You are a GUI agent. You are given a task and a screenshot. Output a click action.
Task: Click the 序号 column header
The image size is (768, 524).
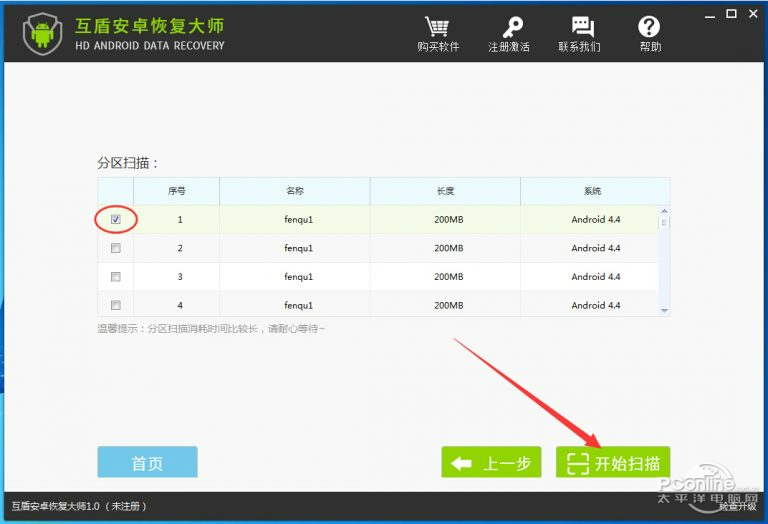click(x=176, y=191)
